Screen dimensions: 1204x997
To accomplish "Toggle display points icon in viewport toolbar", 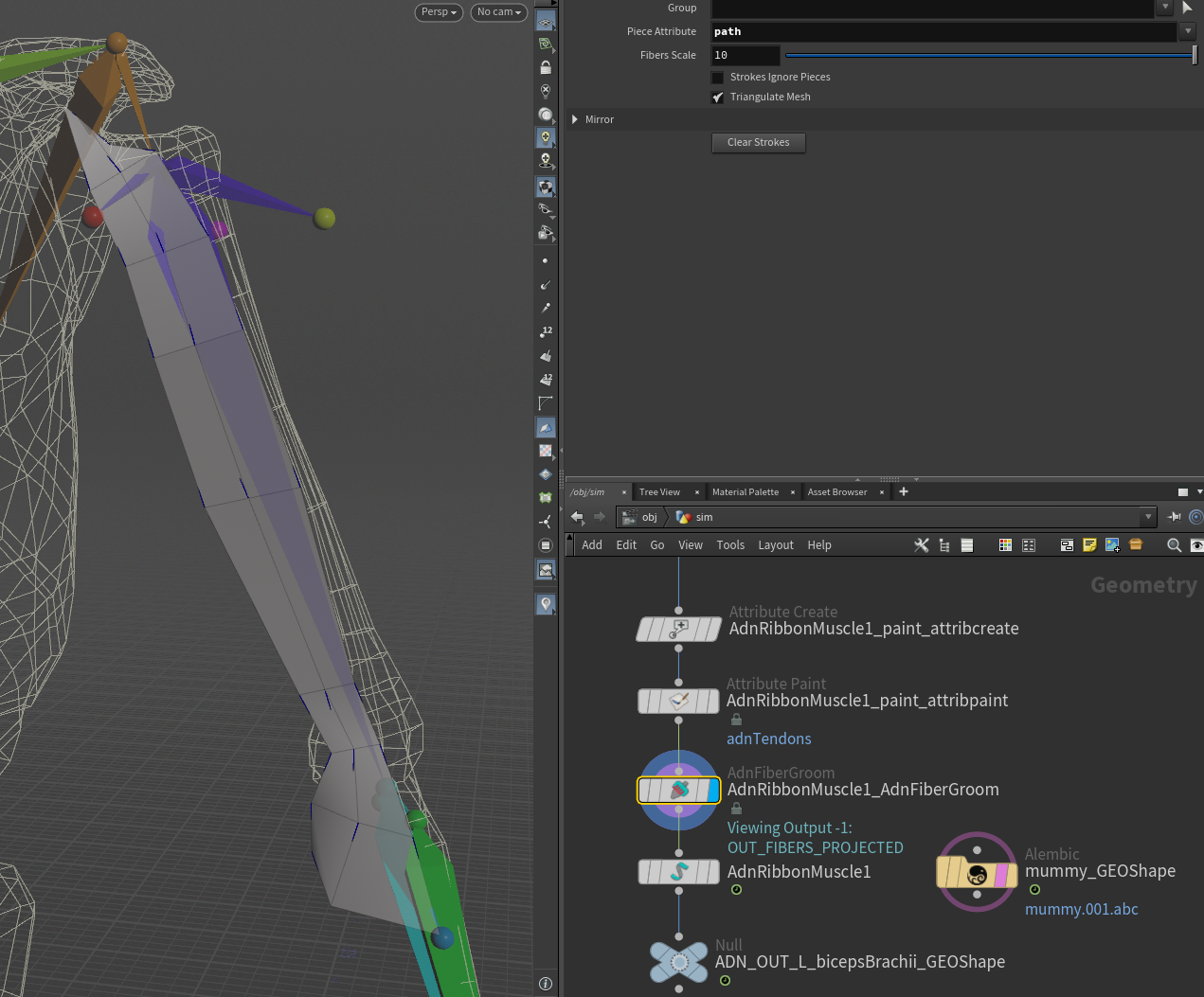I will tap(545, 260).
